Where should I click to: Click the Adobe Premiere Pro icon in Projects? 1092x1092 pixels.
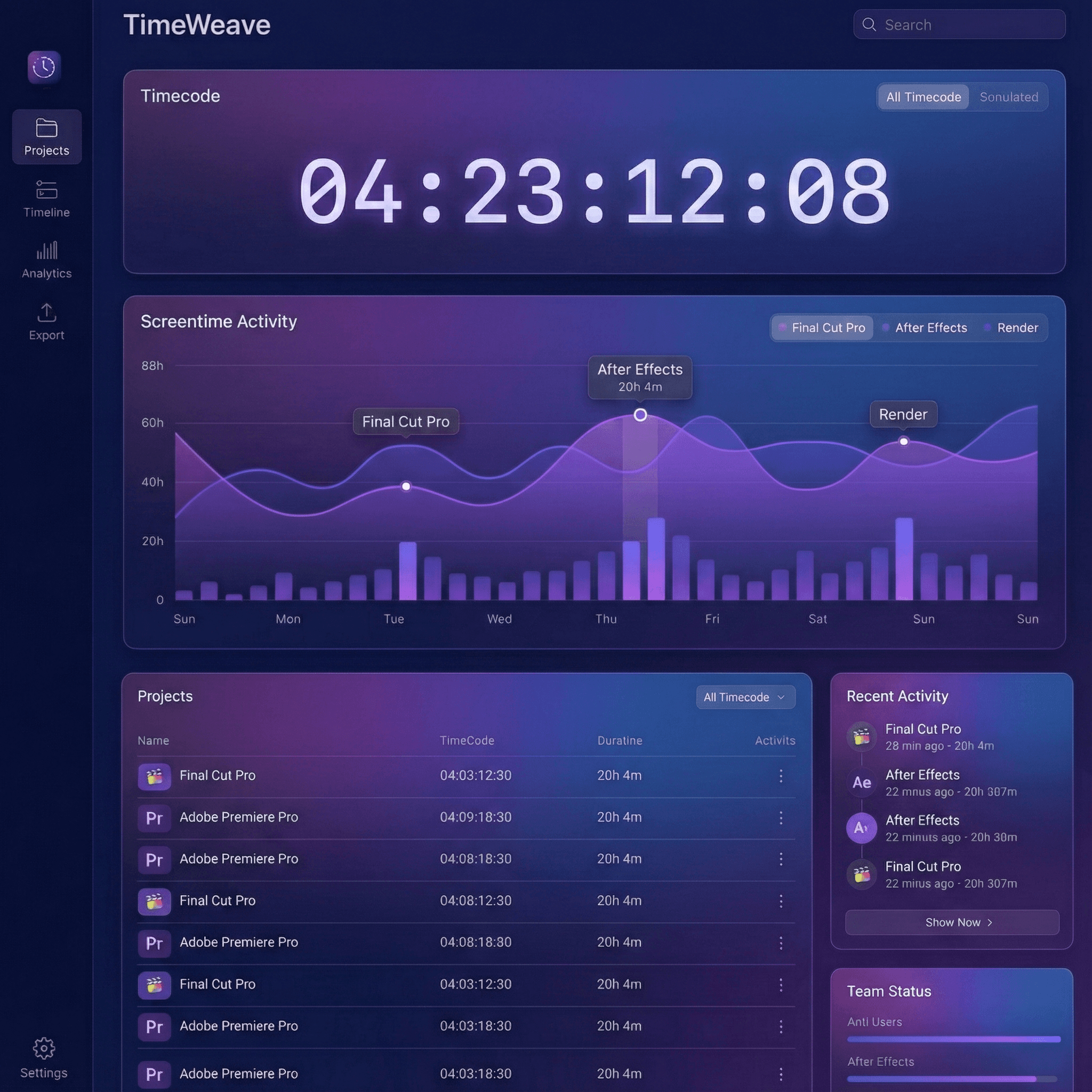[154, 818]
